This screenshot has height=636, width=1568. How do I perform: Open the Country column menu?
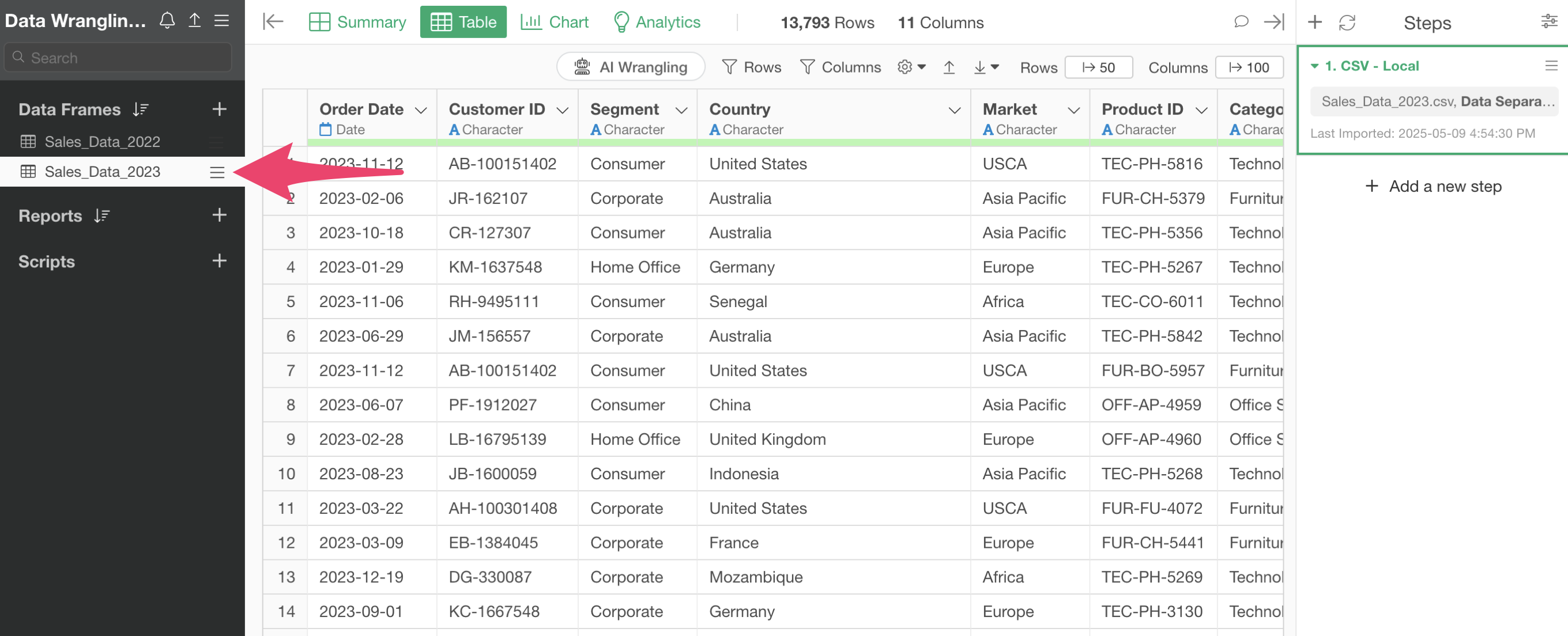click(x=955, y=110)
